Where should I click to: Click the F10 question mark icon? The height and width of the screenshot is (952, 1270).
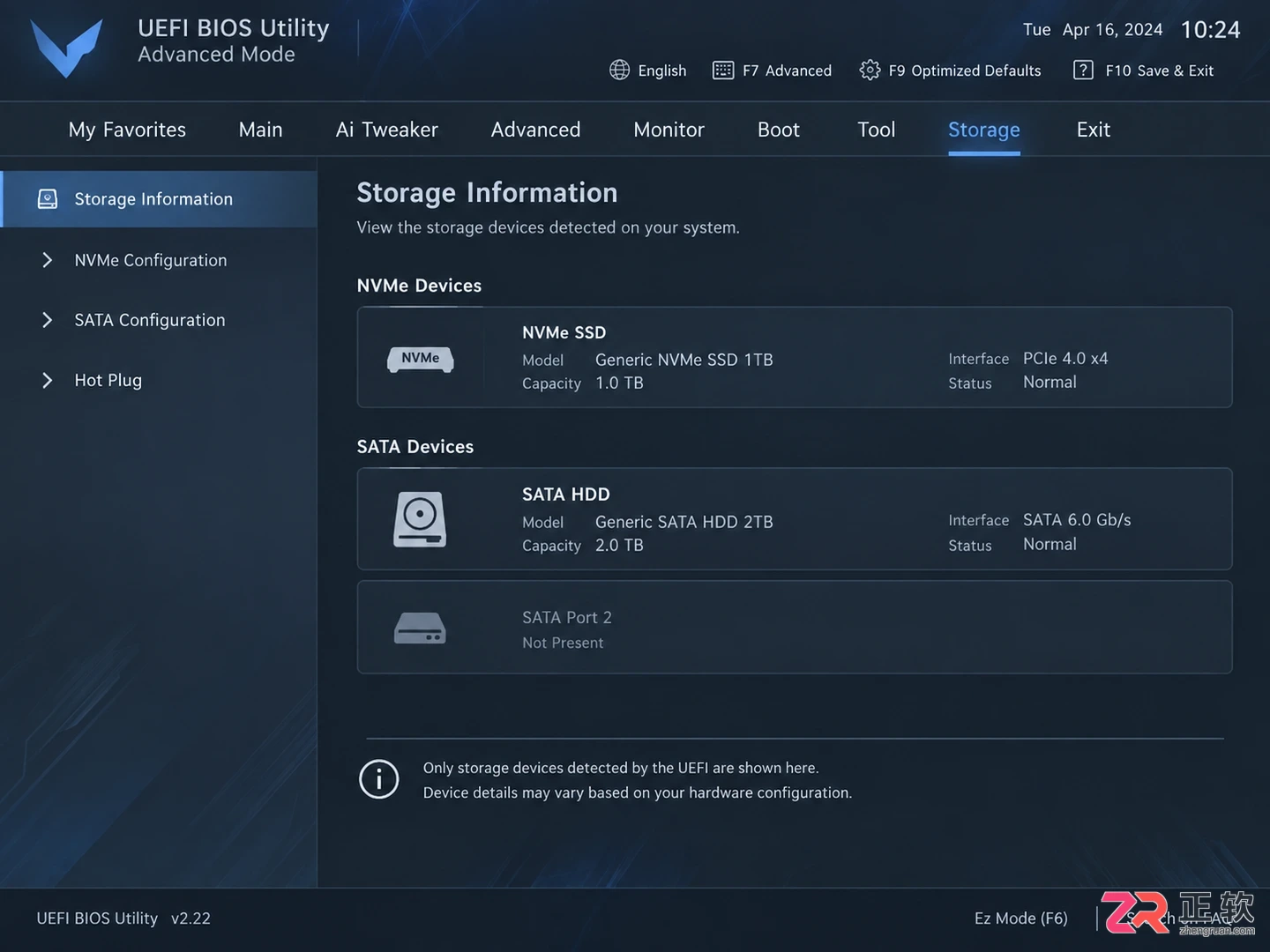pos(1083,70)
